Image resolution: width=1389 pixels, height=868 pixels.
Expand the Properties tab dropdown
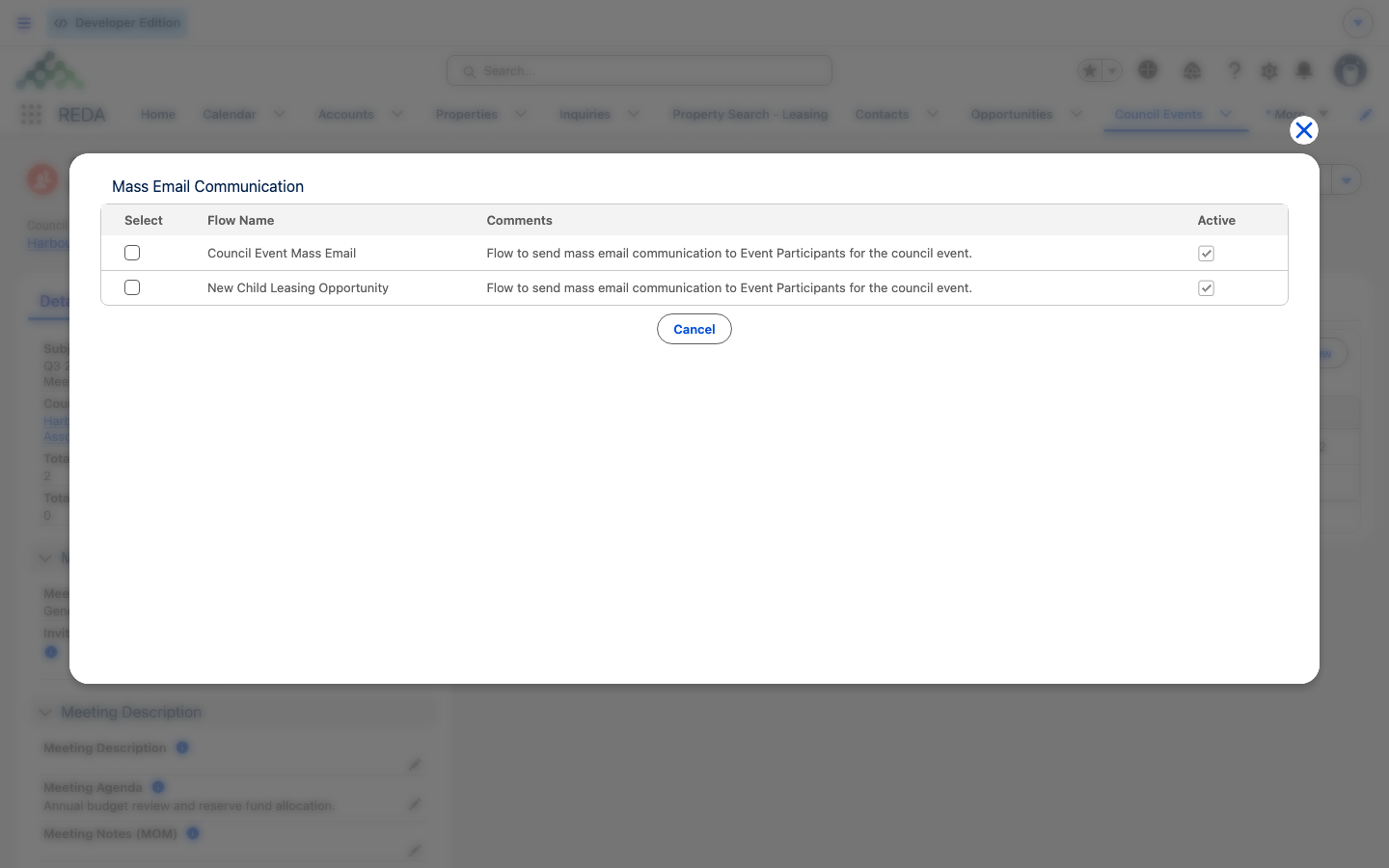(x=521, y=114)
